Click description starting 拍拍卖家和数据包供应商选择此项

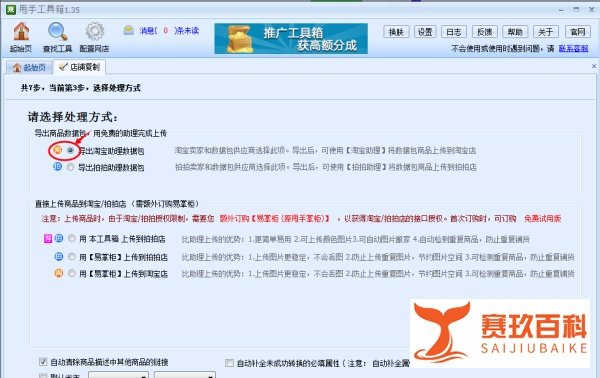click(326, 167)
